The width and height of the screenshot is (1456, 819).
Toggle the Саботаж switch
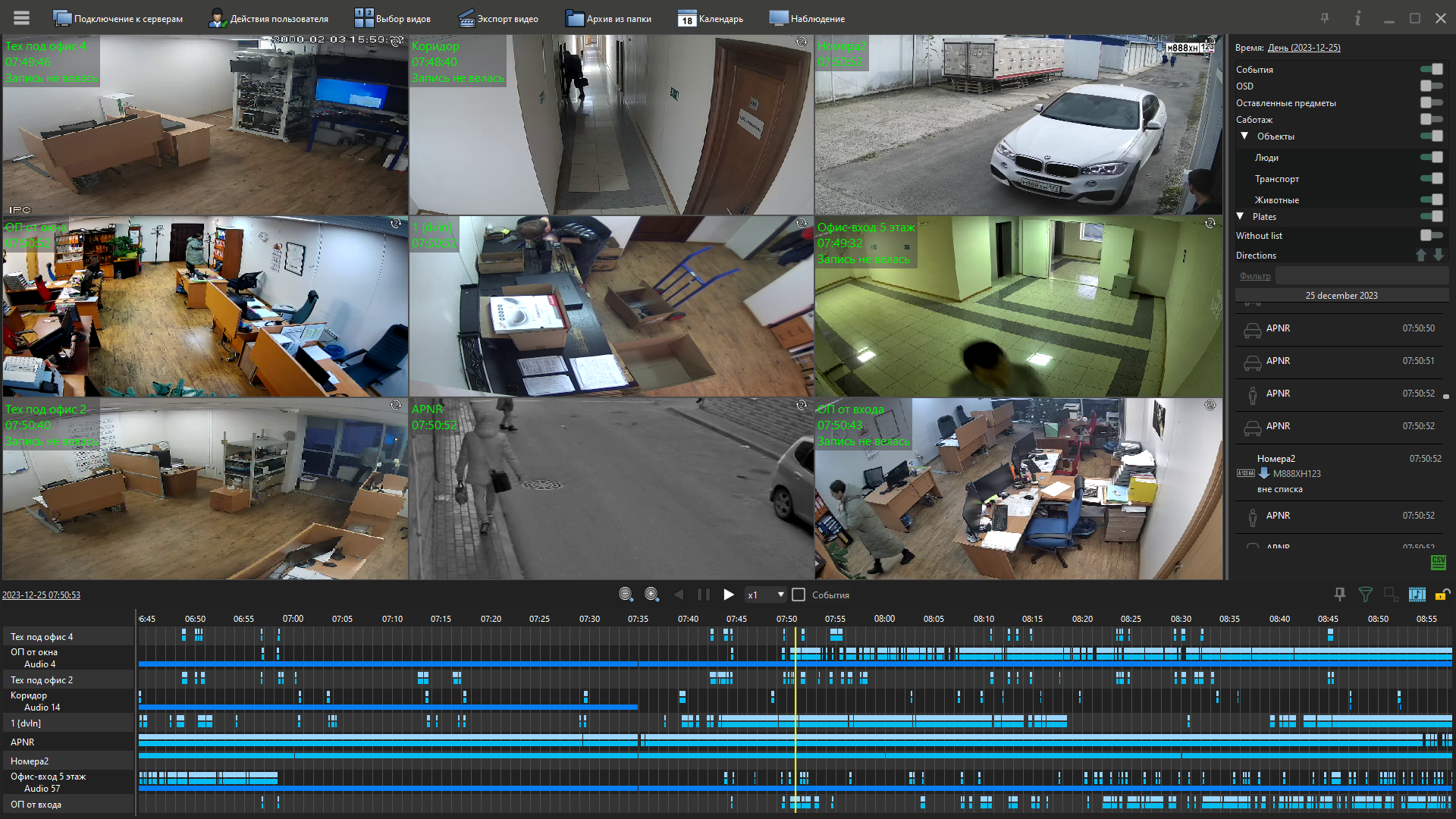(x=1431, y=119)
